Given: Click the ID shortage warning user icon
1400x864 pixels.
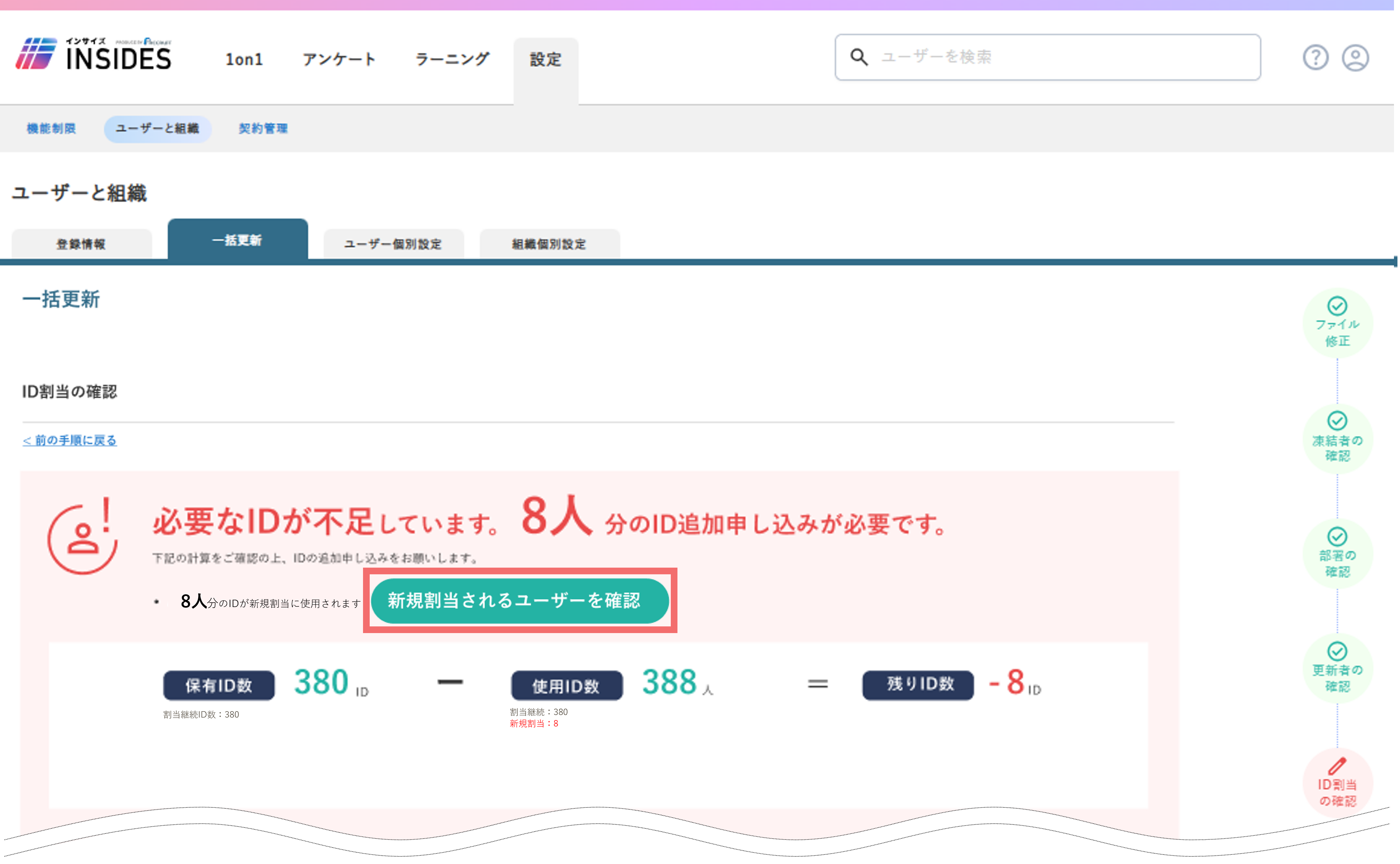Looking at the screenshot, I should [83, 536].
